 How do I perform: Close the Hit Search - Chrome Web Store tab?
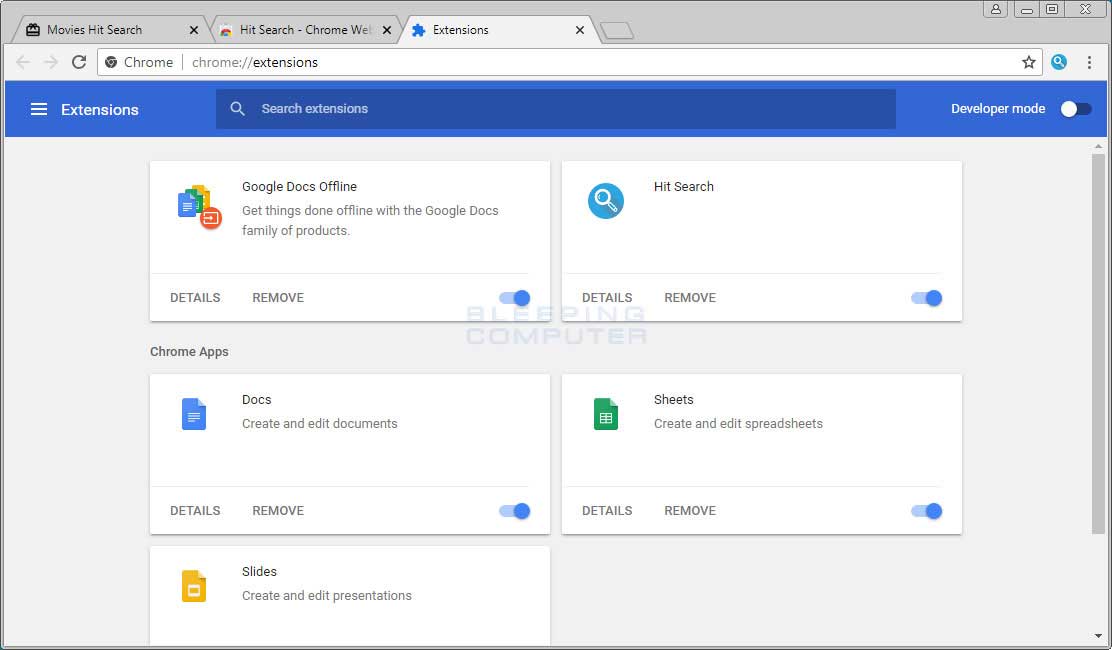pyautogui.click(x=387, y=30)
